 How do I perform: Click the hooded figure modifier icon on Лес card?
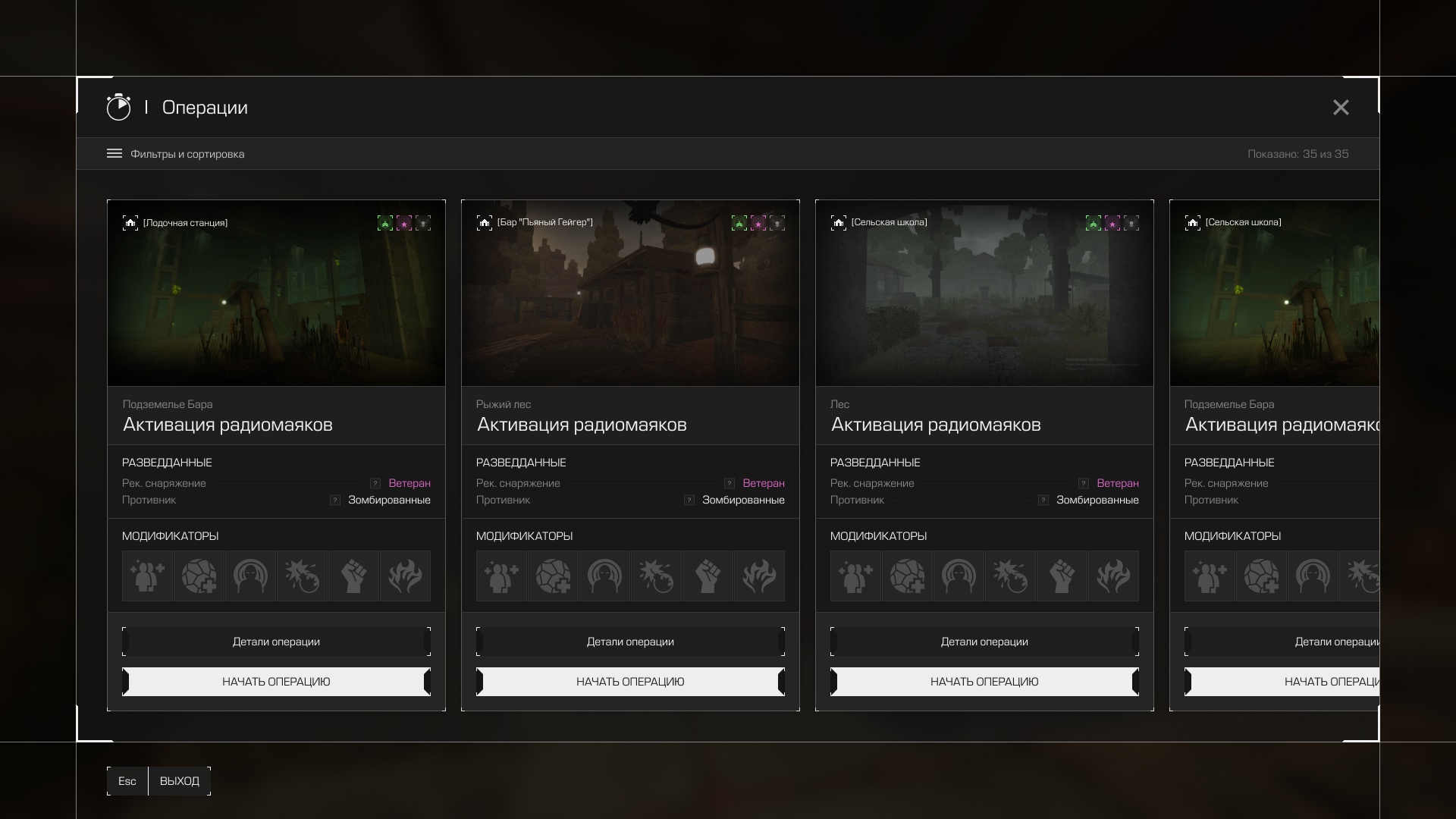tap(959, 576)
